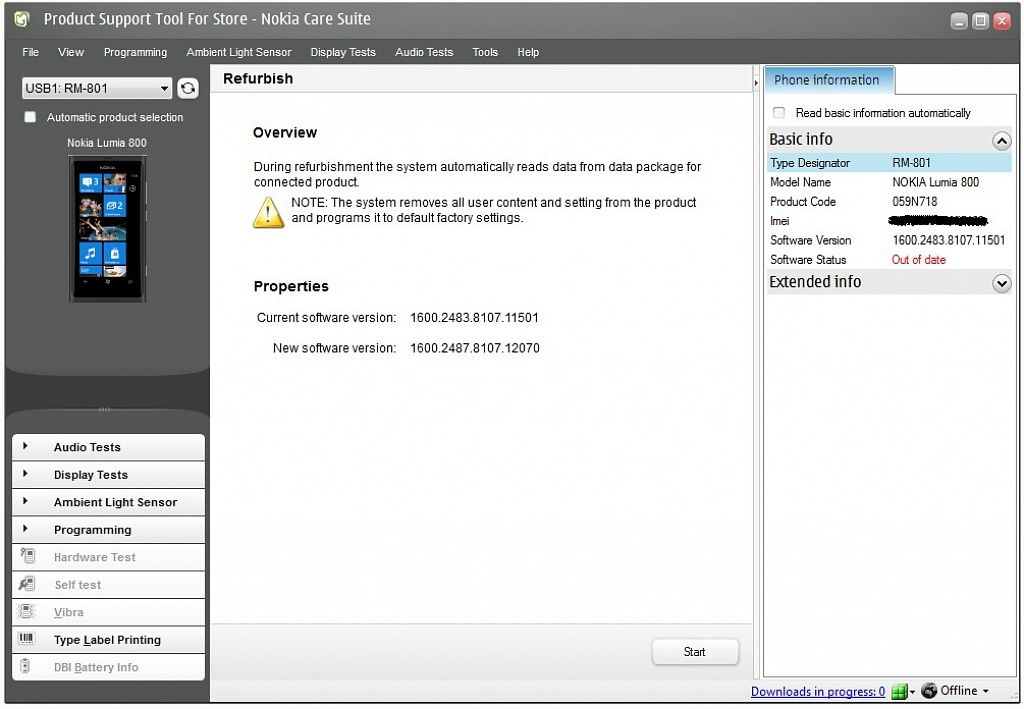Click the Nokia Care Suite title bar logo
The width and height of the screenshot is (1024, 709).
click(x=22, y=20)
